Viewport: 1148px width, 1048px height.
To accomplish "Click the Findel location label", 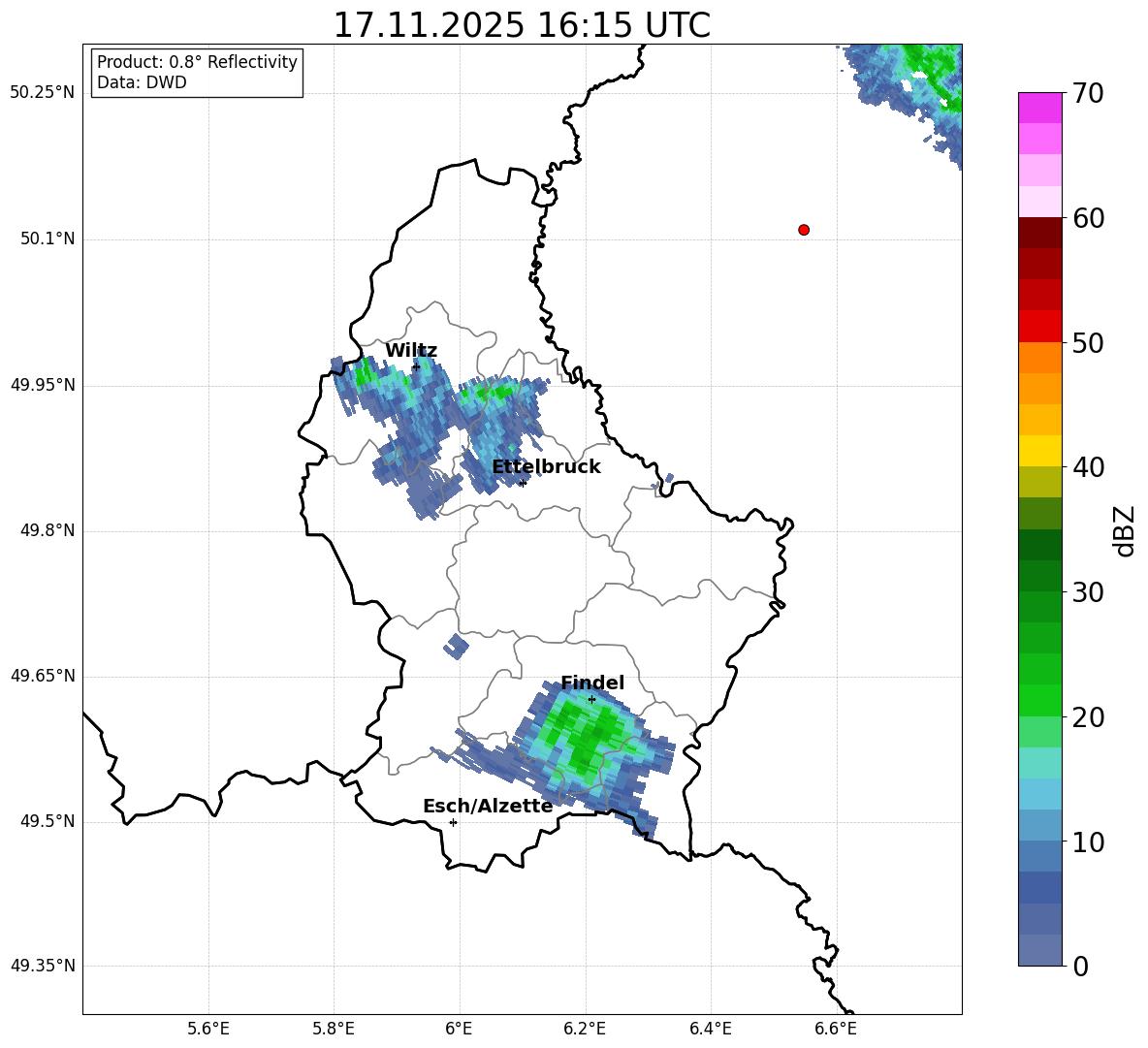I will pos(592,683).
